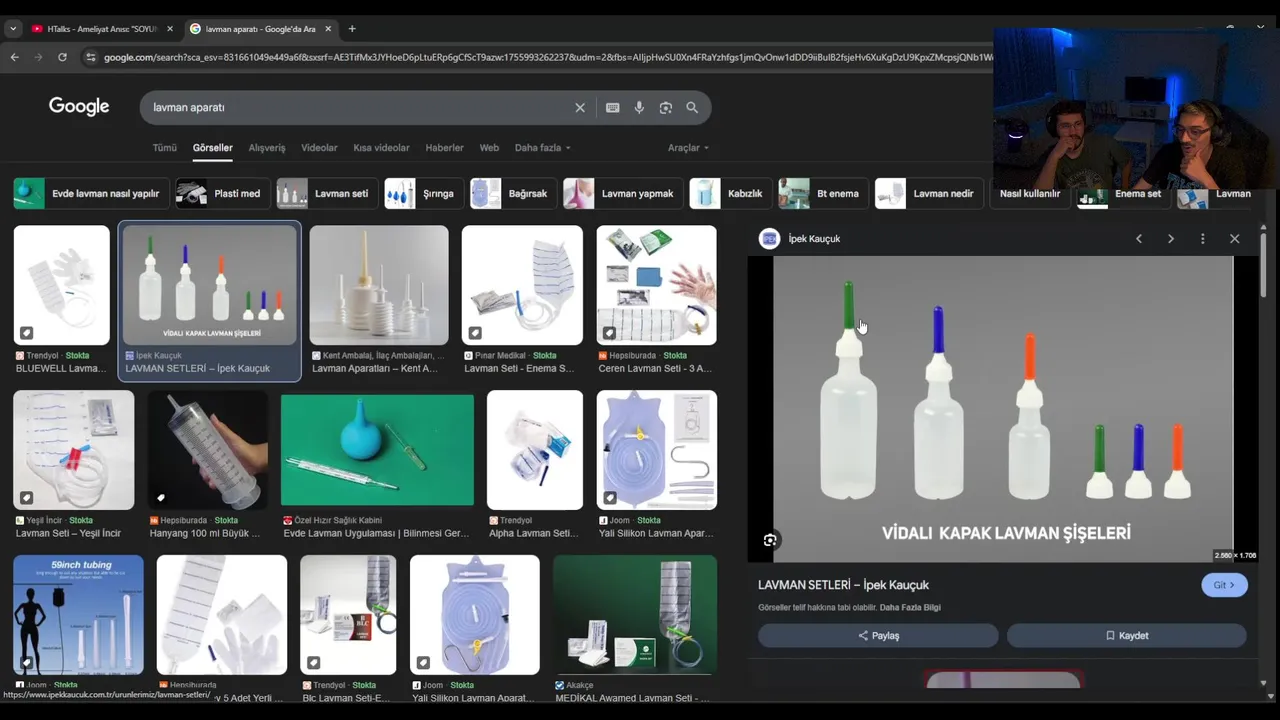Go back with the browser back arrow

click(14, 57)
